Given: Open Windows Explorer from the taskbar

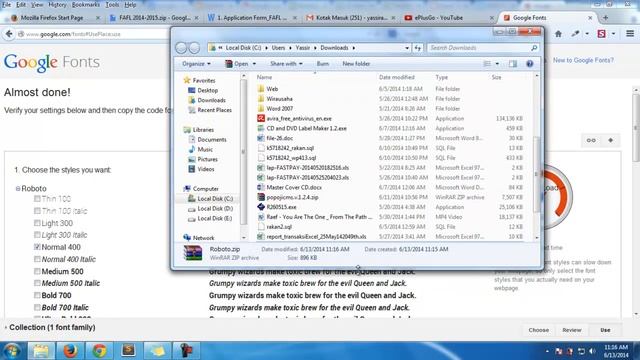Looking at the screenshot, I should pyautogui.click(x=41, y=351).
